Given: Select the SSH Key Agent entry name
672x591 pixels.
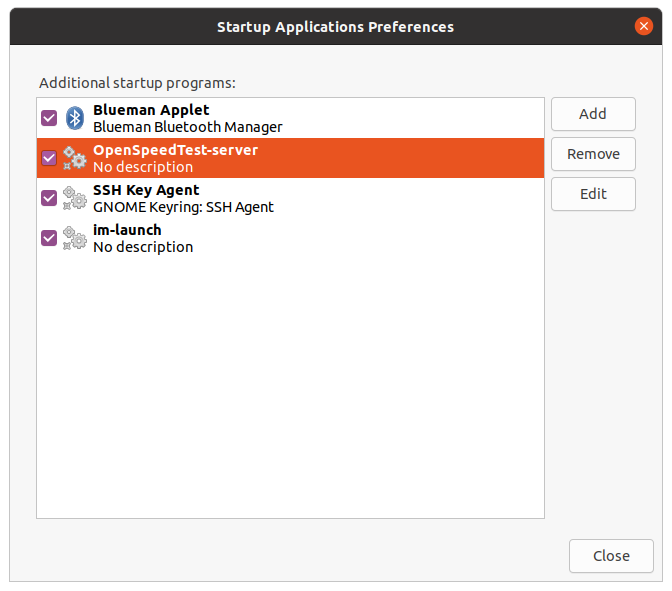Looking at the screenshot, I should (x=146, y=190).
